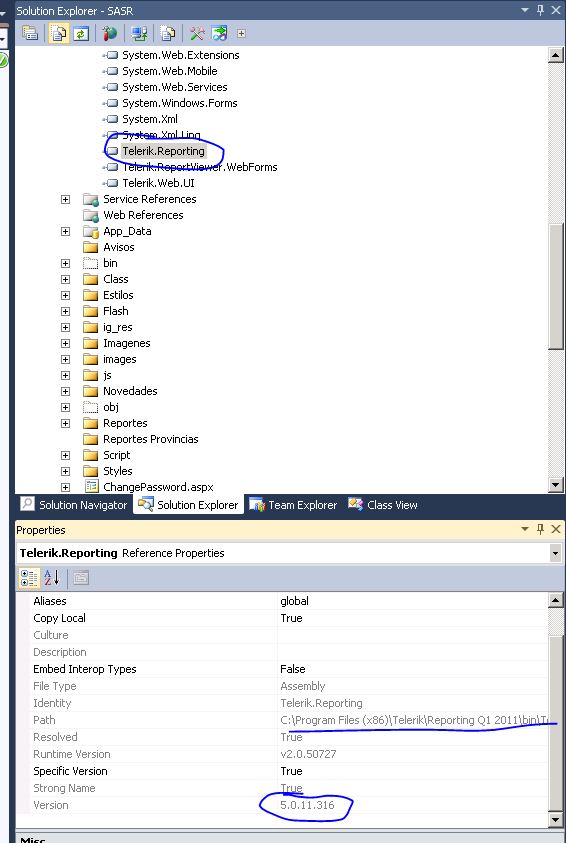
Task: Click the Embed Interop Types value False
Action: pyautogui.click(x=412, y=669)
